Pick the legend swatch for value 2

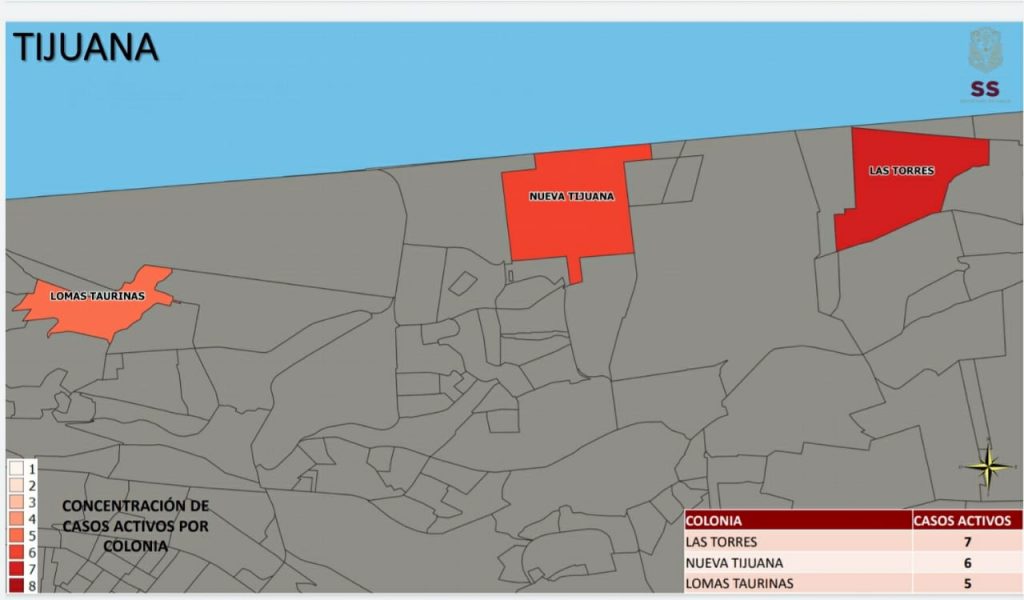[16, 485]
